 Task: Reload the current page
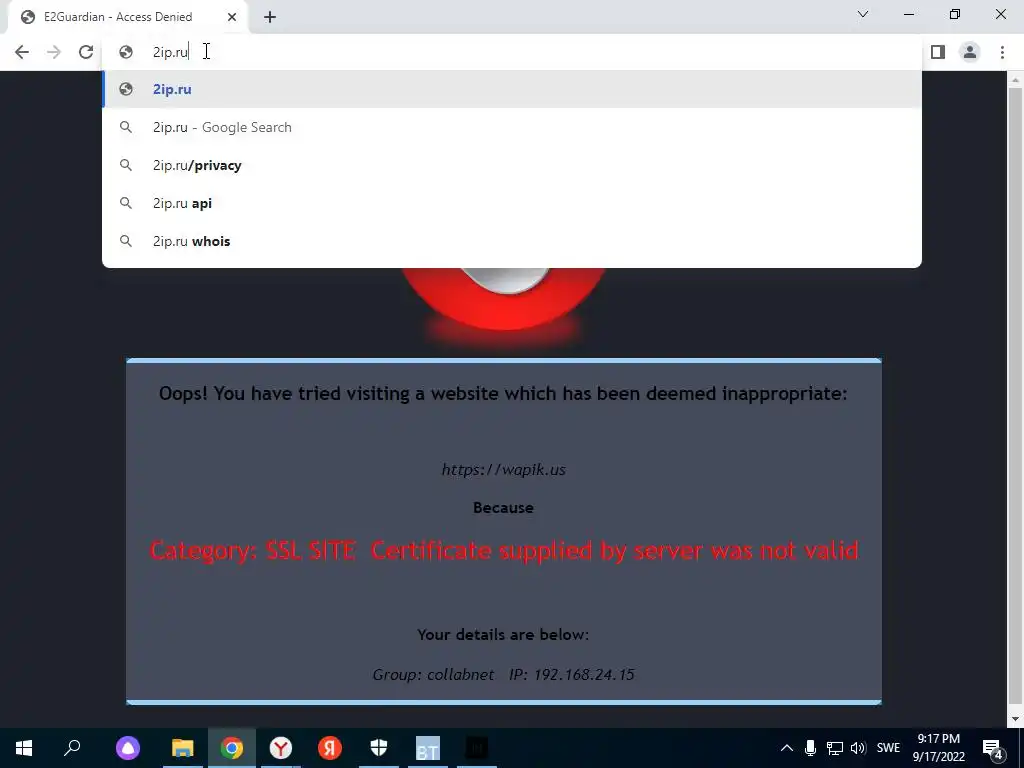(86, 52)
